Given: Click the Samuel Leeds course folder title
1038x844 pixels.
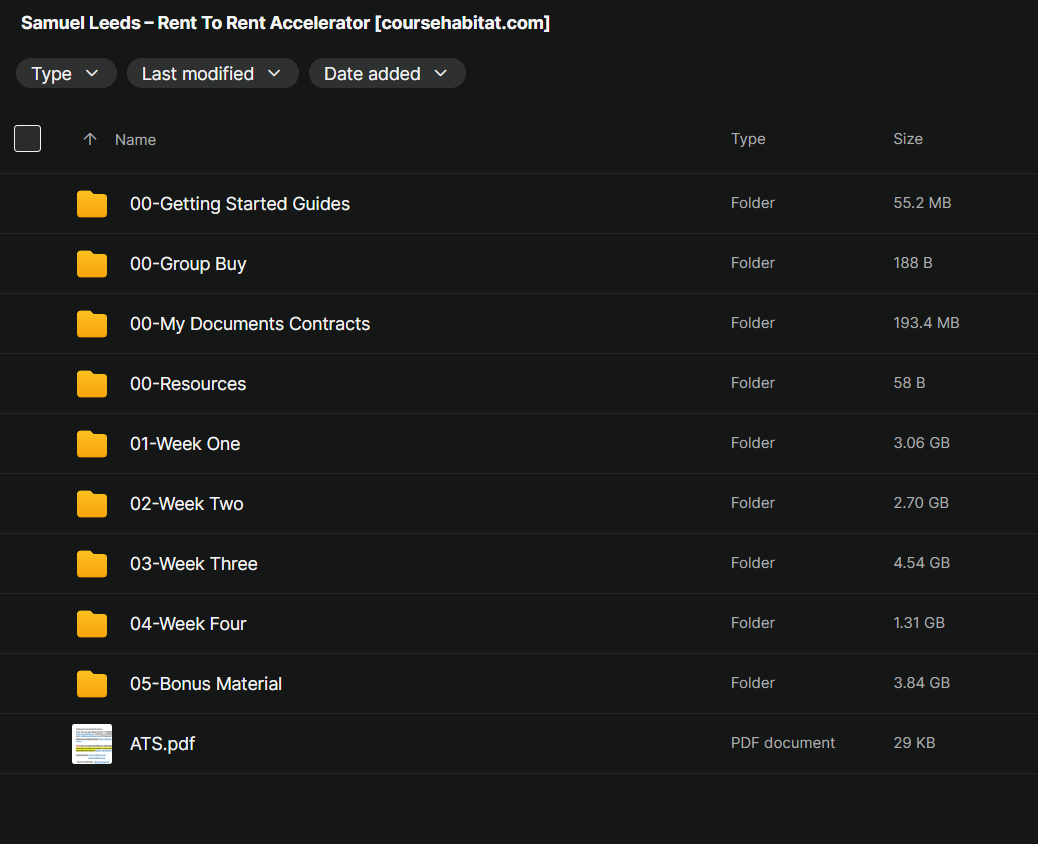Looking at the screenshot, I should 285,23.
